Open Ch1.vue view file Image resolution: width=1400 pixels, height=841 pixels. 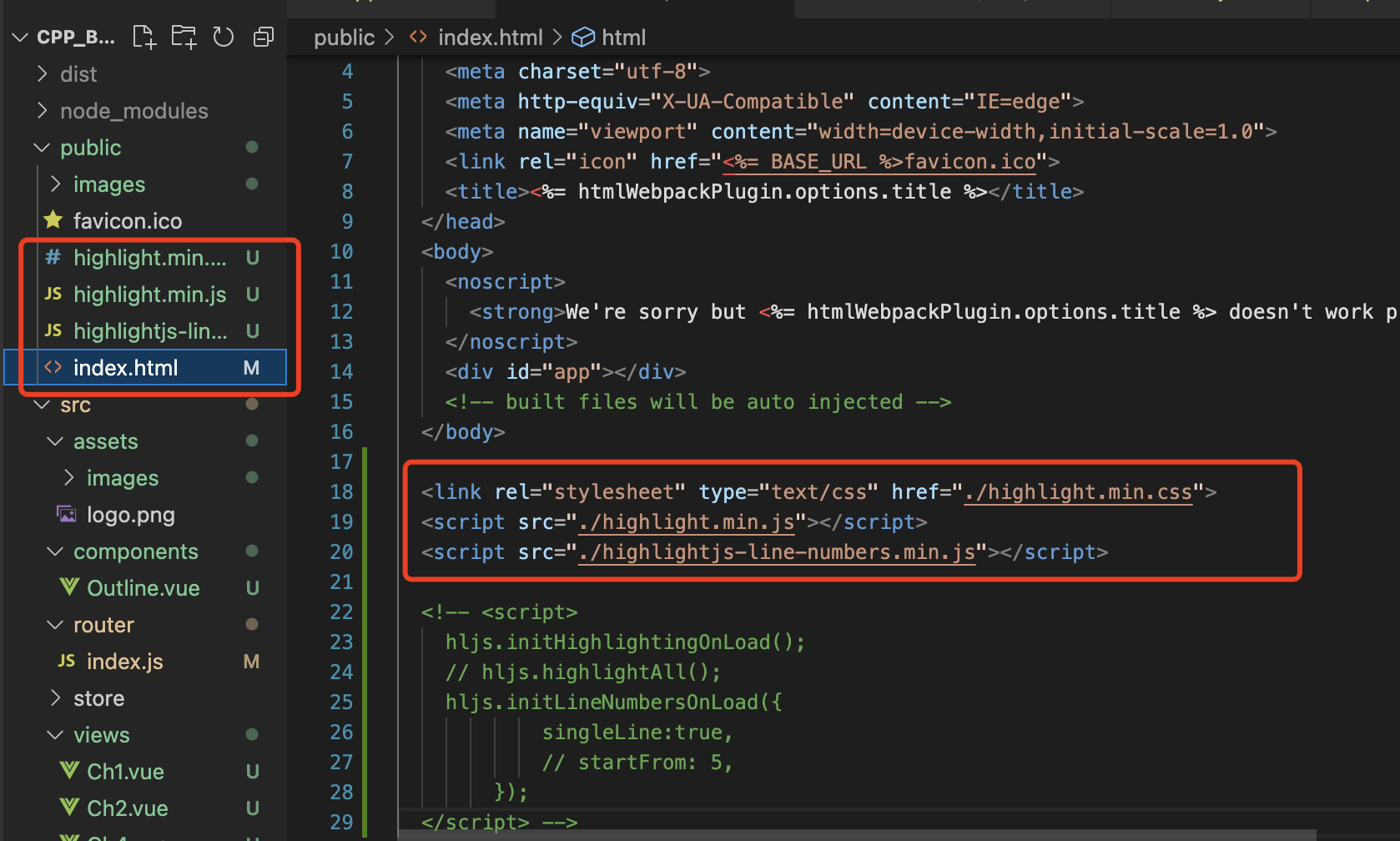126,772
